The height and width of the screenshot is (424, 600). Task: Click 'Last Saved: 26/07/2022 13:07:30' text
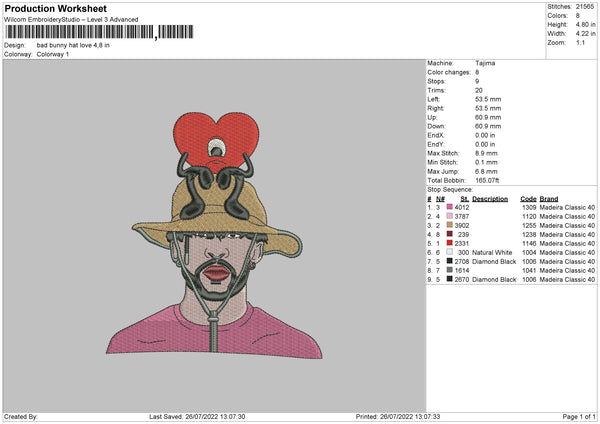(197, 417)
